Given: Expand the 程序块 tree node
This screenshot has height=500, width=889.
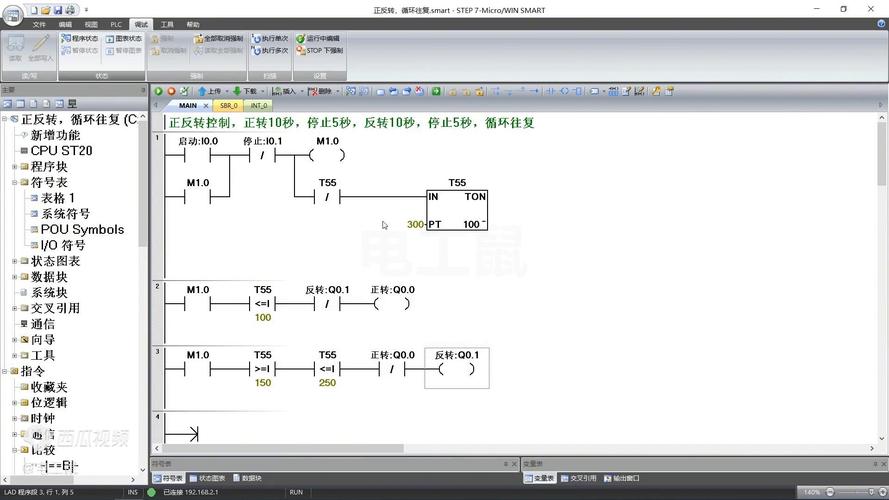Looking at the screenshot, I should coord(14,167).
